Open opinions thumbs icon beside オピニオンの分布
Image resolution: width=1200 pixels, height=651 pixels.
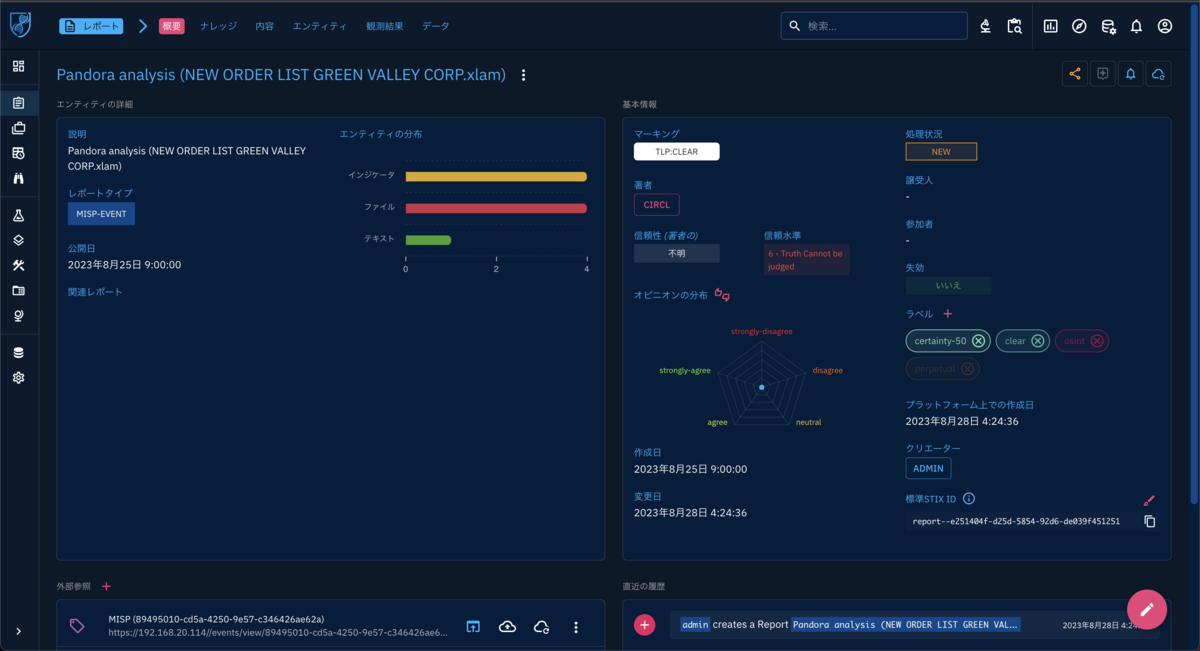point(722,296)
